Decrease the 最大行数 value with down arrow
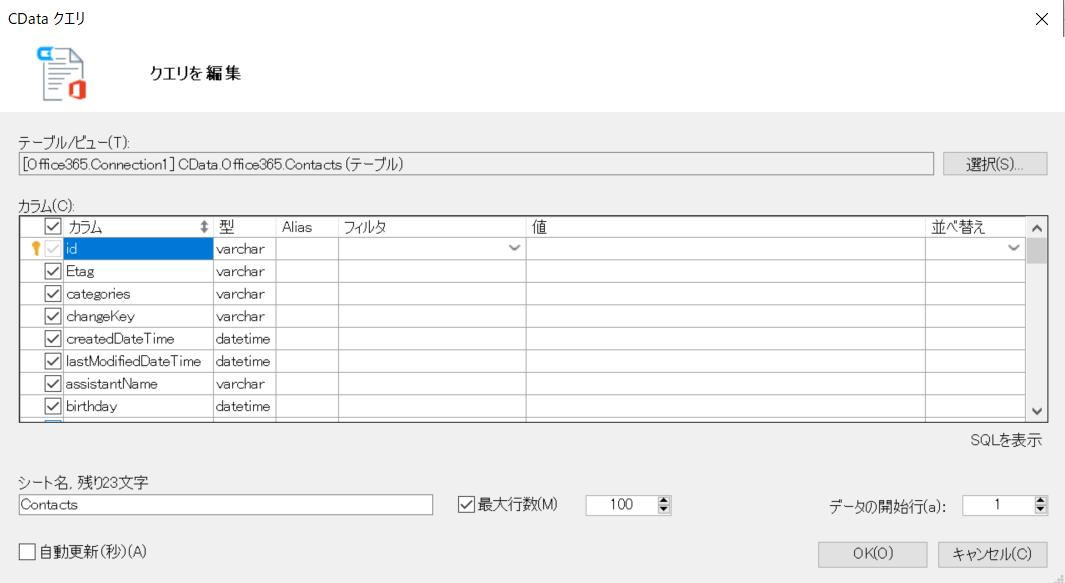Screen dimensions: 1065x583 [664, 510]
